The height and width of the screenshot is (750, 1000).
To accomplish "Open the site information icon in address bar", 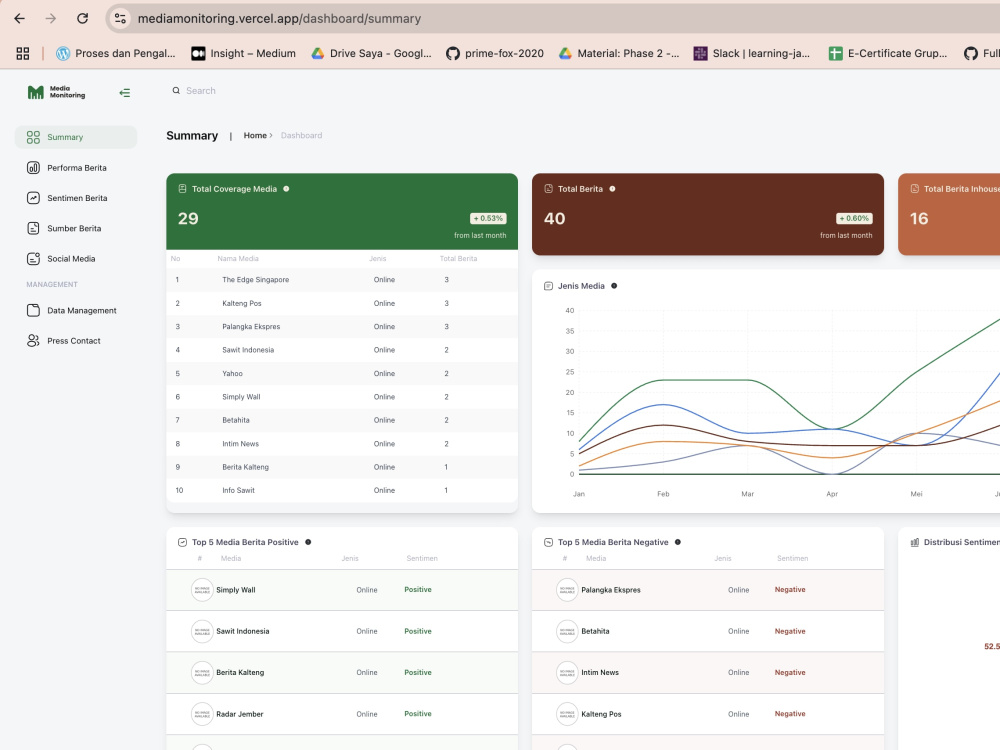I will (x=121, y=18).
